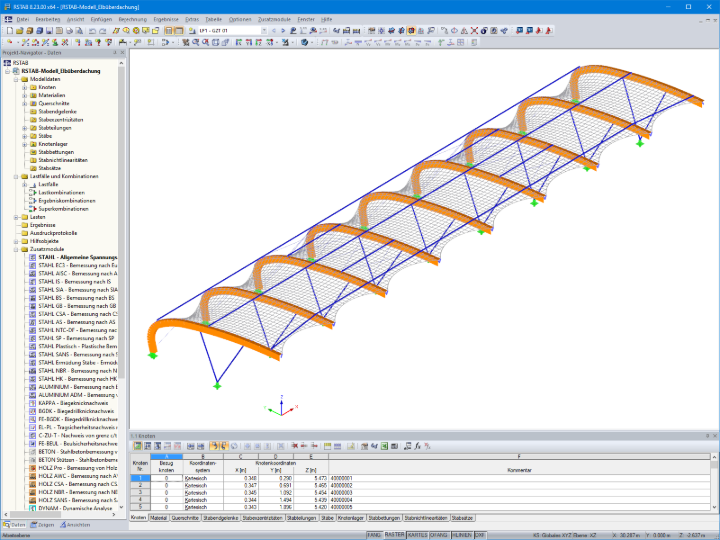Image resolution: width=720 pixels, height=540 pixels.
Task: Toggle RASTER grid in status bar
Action: pyautogui.click(x=394, y=535)
